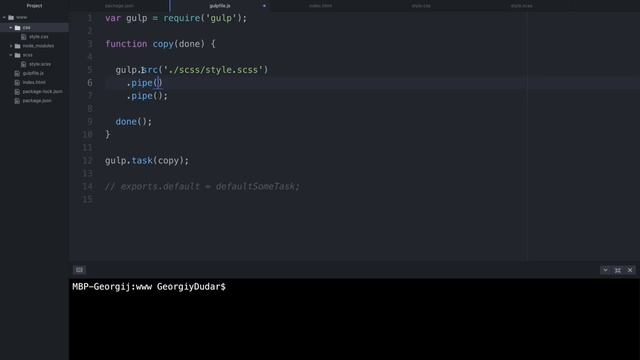Click 'gulp.task(copy);' on line 12
640x360 pixels.
(x=147, y=161)
